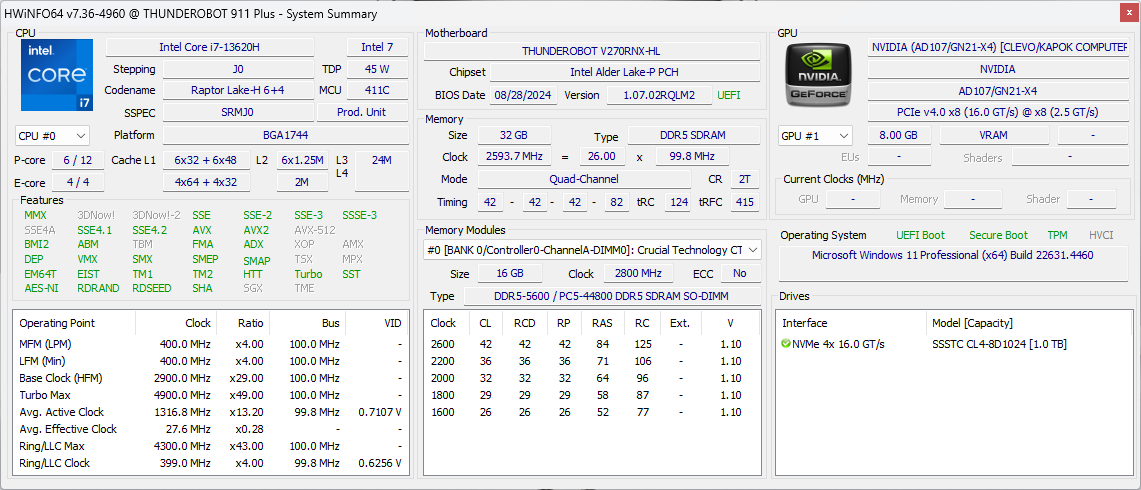Image resolution: width=1141 pixels, height=490 pixels.
Task: Select the Intel Alder Lake-P PCH chipset field
Action: coord(623,72)
